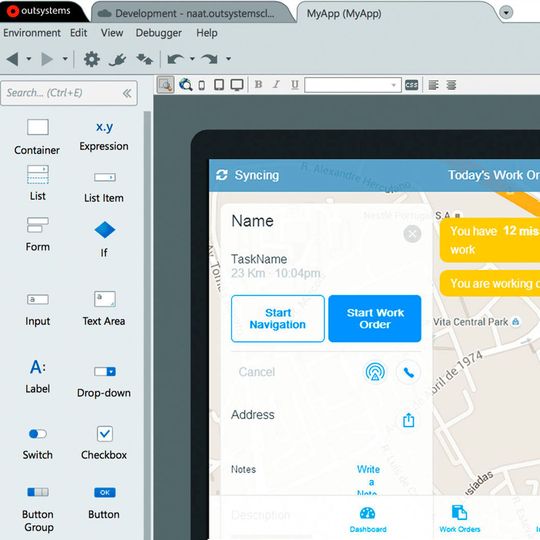
Task: Click the toolbox vertical scrollbar
Action: (x=147, y=325)
